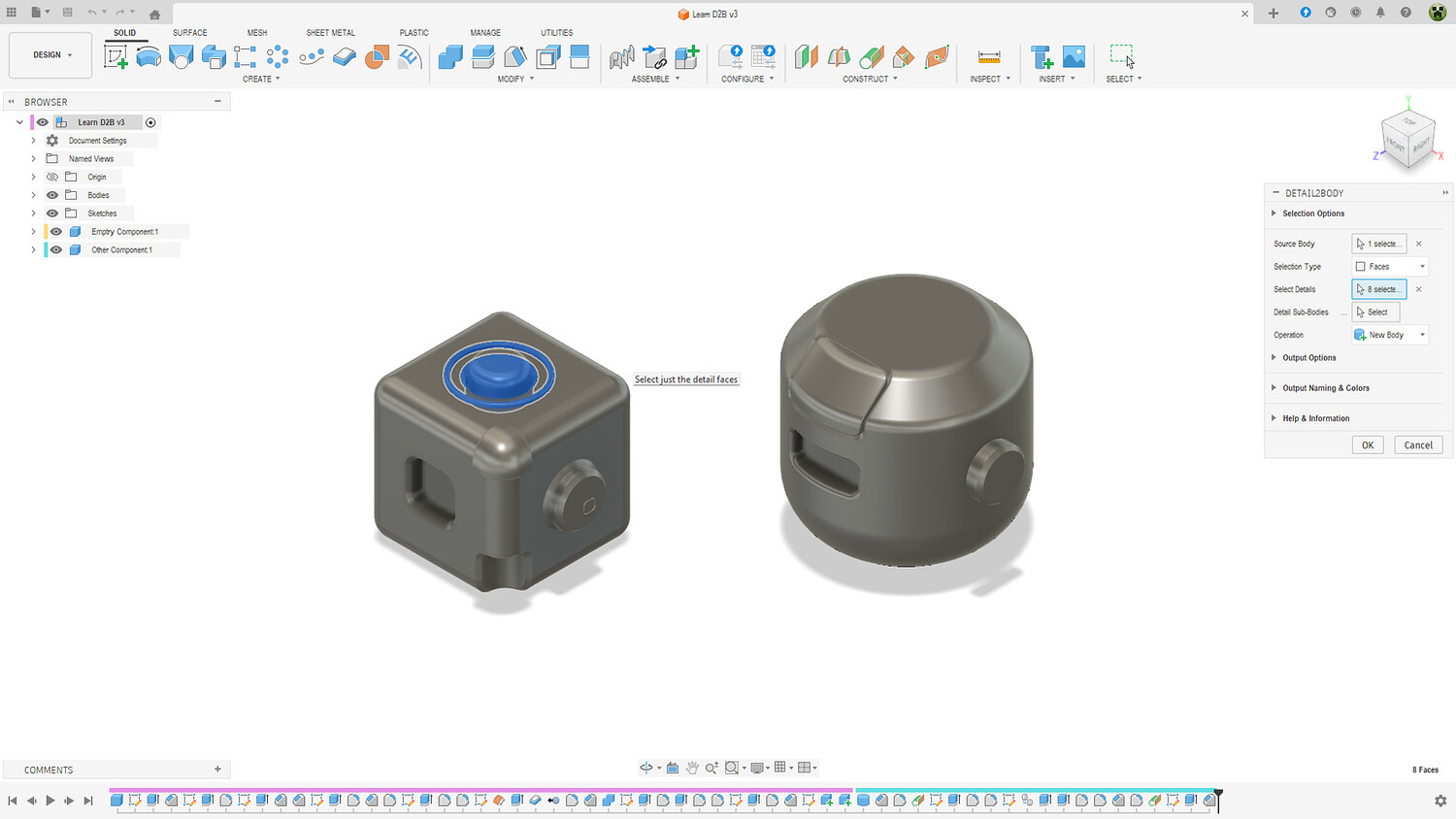Expand the Other Component:1 node
The image size is (1456, 819).
[33, 250]
